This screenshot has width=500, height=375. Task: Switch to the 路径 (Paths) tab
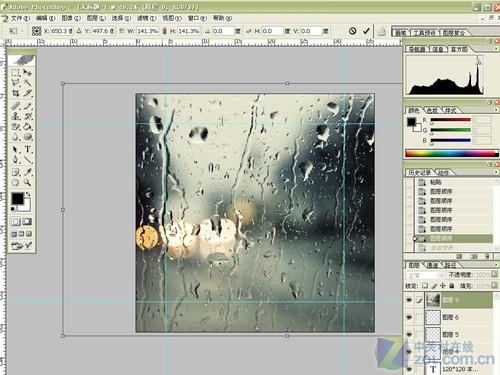point(450,265)
